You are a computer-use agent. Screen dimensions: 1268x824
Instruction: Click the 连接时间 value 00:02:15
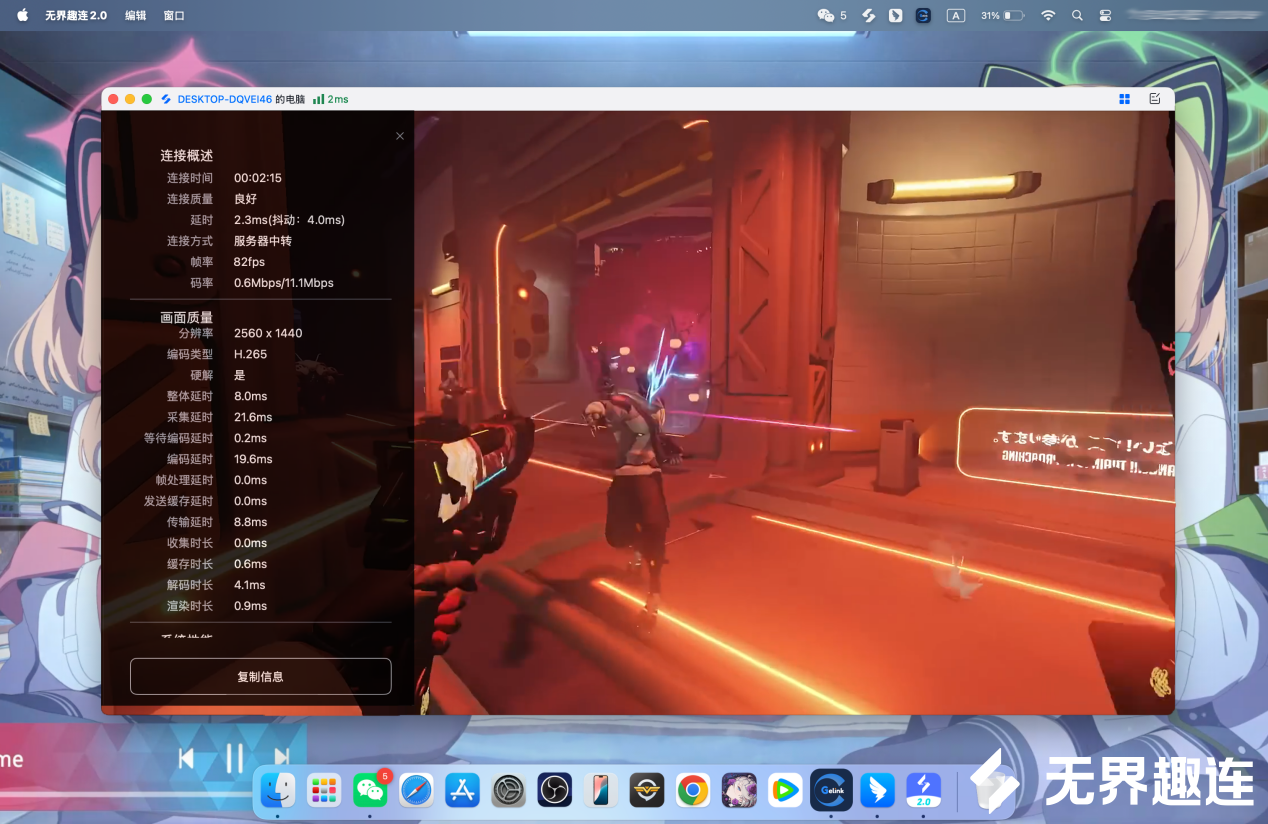[258, 178]
